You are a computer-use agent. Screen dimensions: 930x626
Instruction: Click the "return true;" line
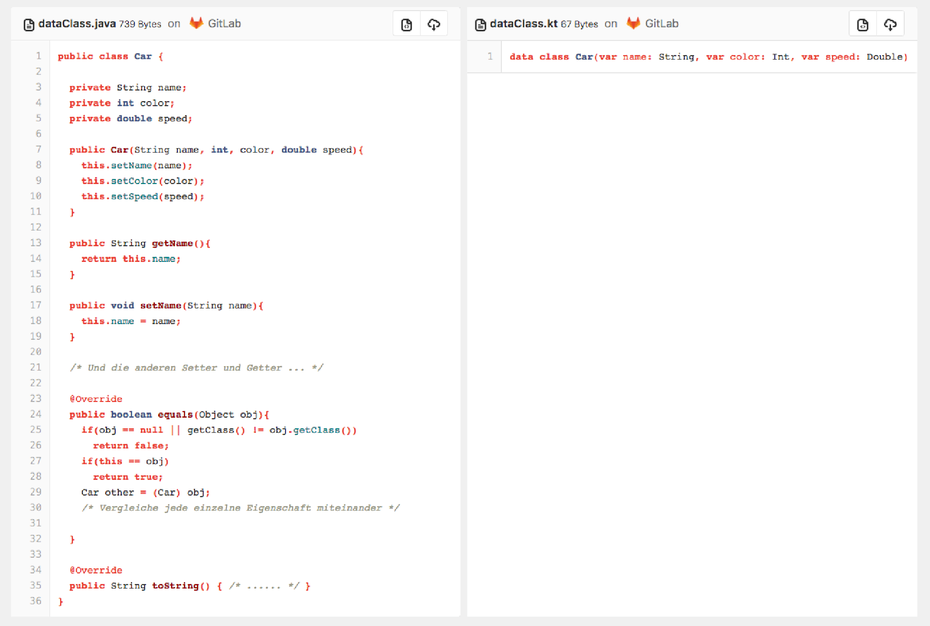tap(128, 476)
